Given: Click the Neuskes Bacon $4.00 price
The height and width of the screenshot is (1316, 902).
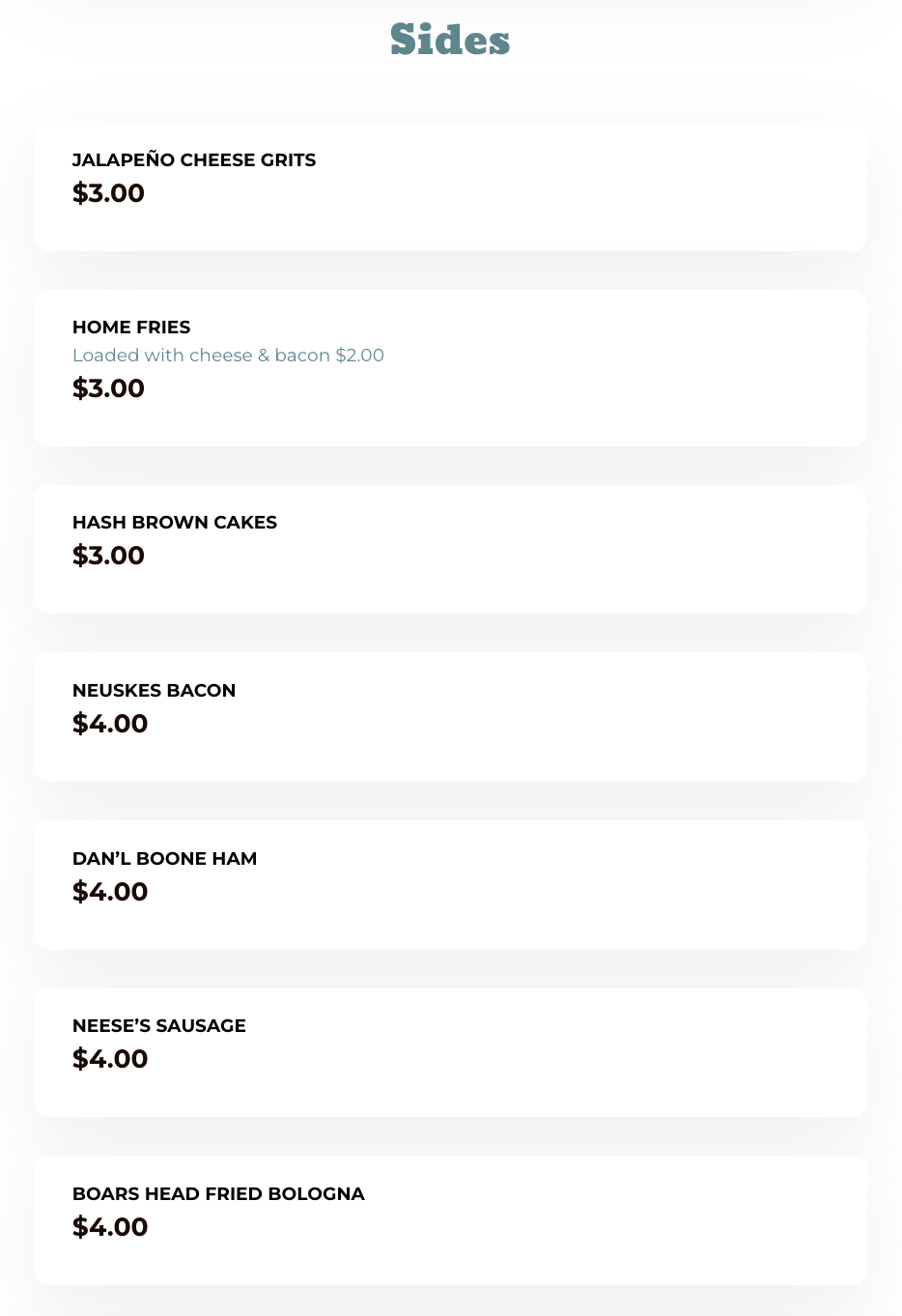Looking at the screenshot, I should 110,724.
